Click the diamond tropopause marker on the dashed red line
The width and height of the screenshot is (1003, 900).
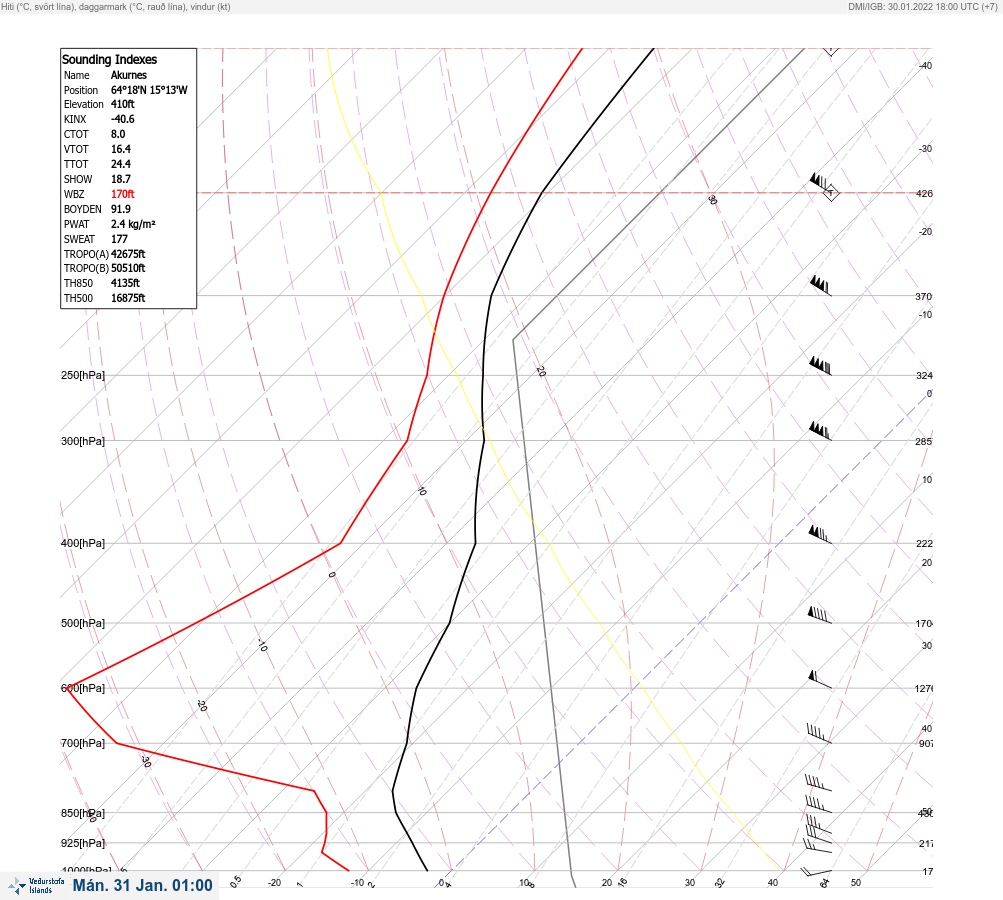831,192
